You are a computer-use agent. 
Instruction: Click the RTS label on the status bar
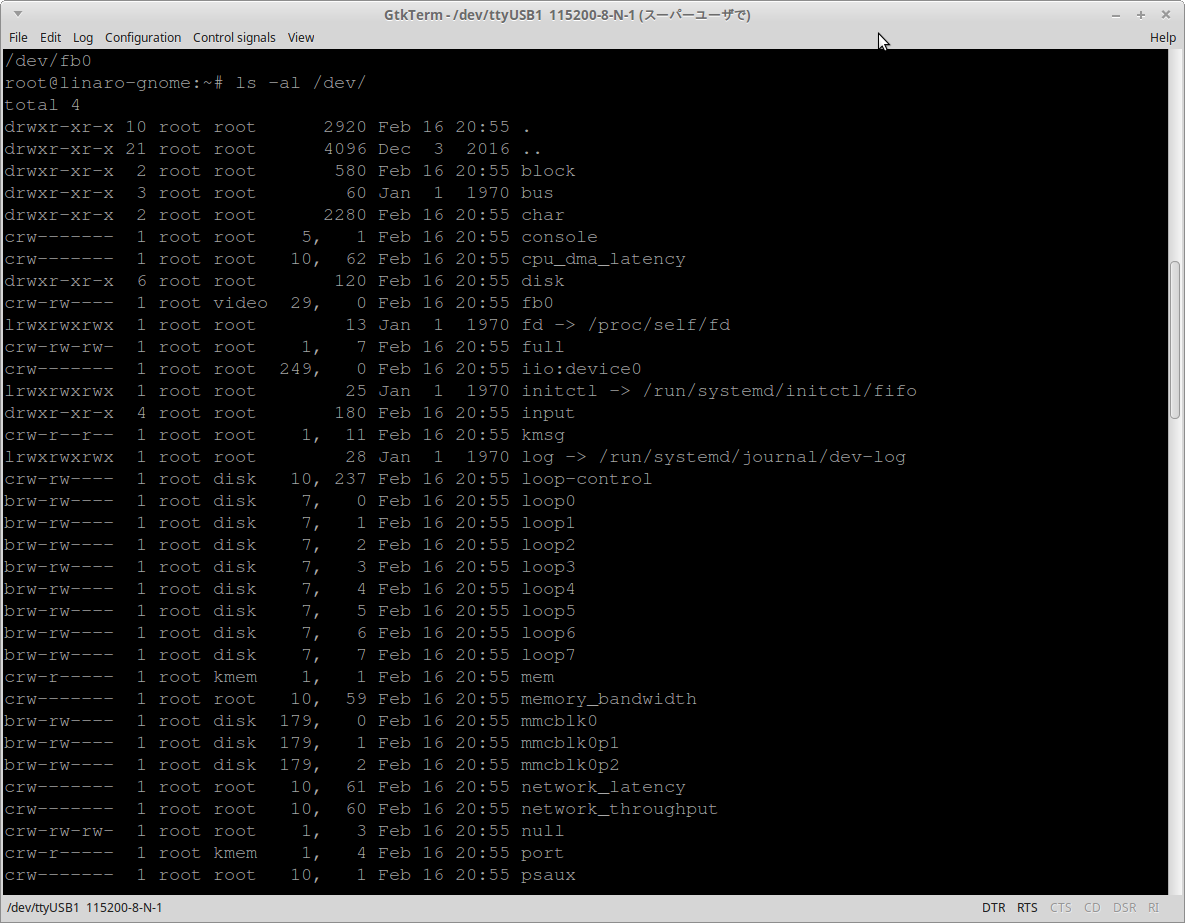tap(1027, 907)
